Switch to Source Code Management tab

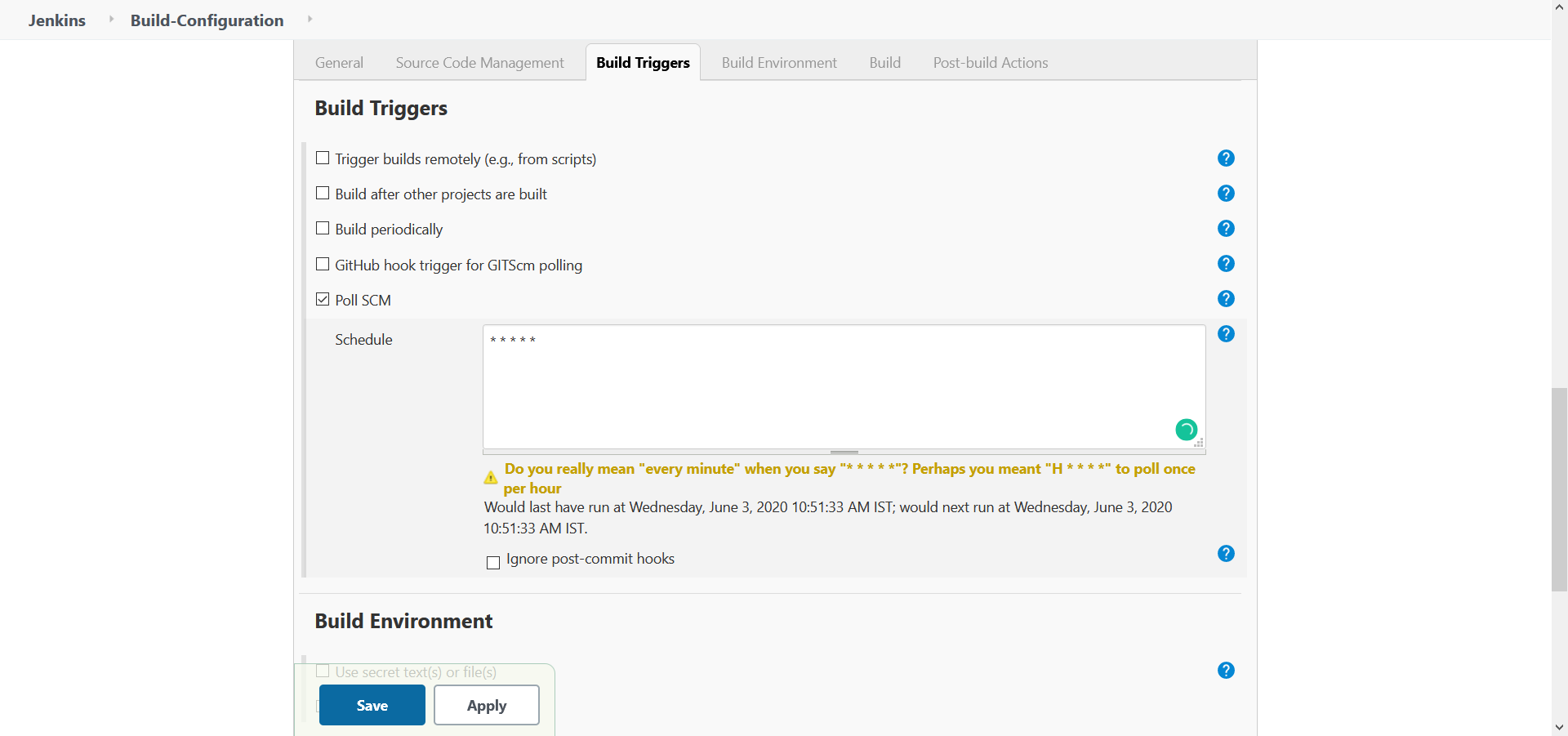click(x=480, y=63)
